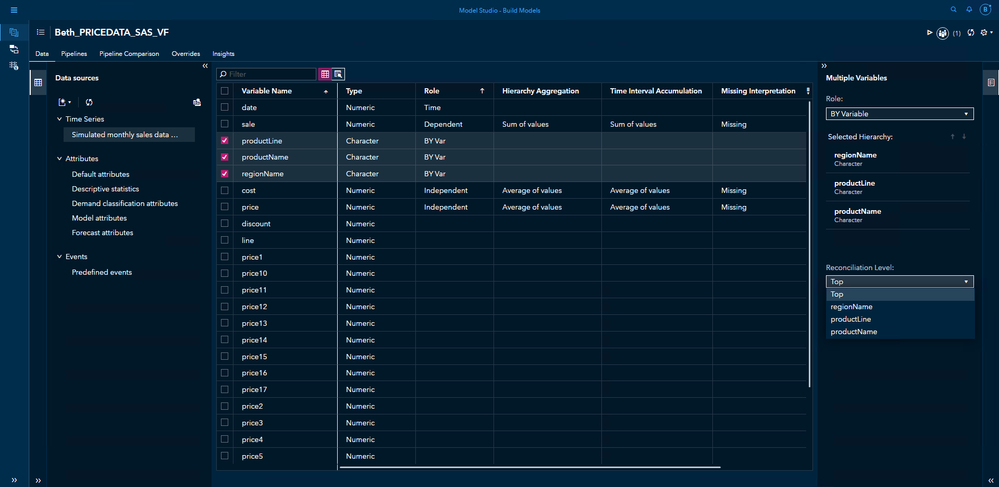Check the sale variable checkbox

(x=224, y=124)
